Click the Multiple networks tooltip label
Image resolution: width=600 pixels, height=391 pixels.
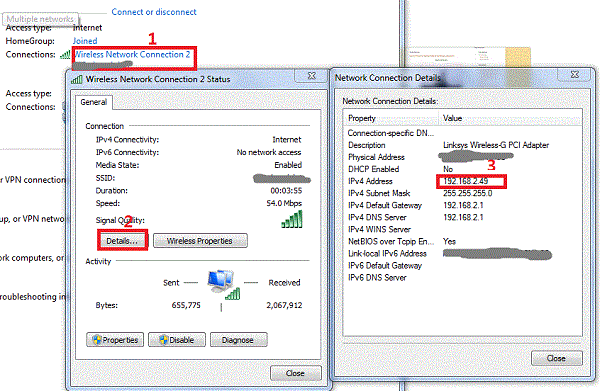click(x=40, y=19)
